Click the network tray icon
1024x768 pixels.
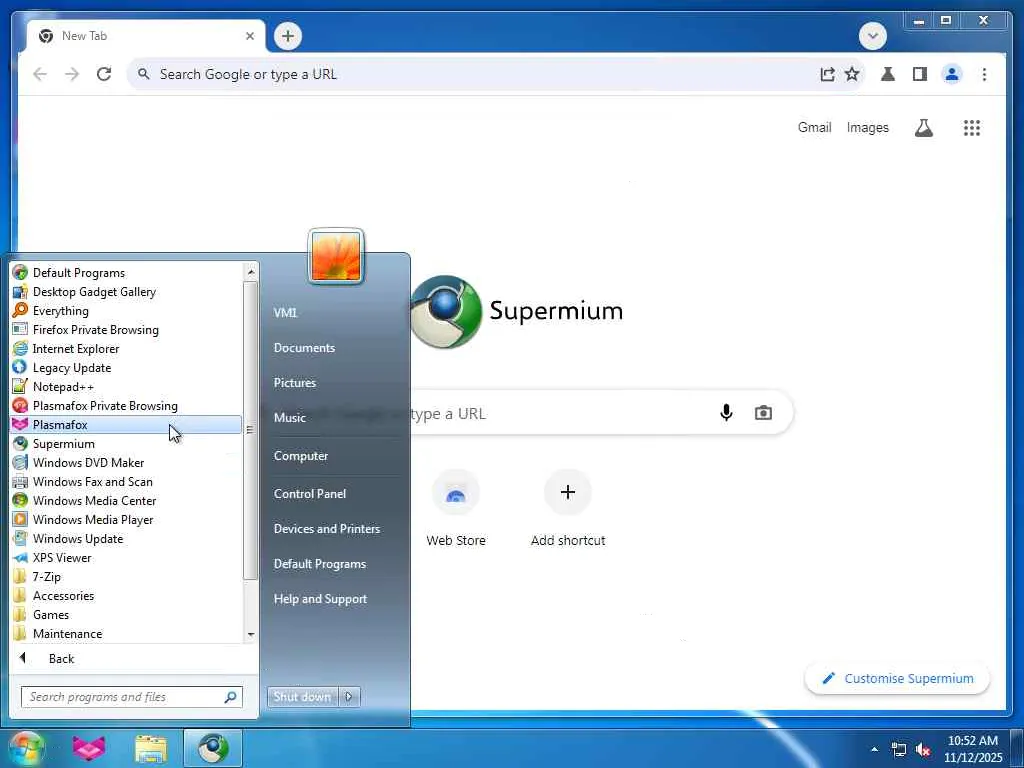coord(899,750)
